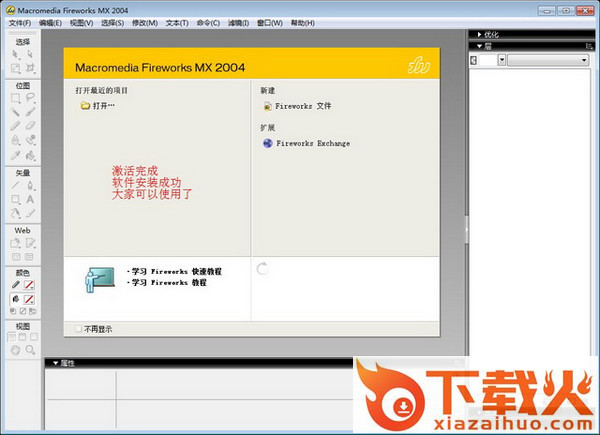
Task: Open 学习 Fireworks 快速教程 link
Action: (x=176, y=271)
